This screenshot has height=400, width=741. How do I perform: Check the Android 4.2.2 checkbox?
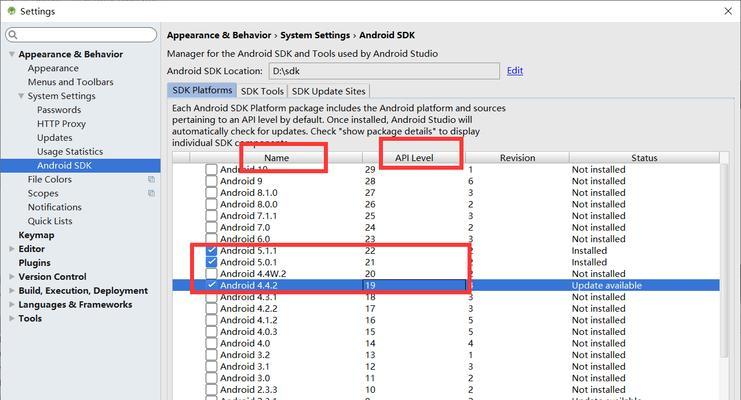[x=211, y=308]
